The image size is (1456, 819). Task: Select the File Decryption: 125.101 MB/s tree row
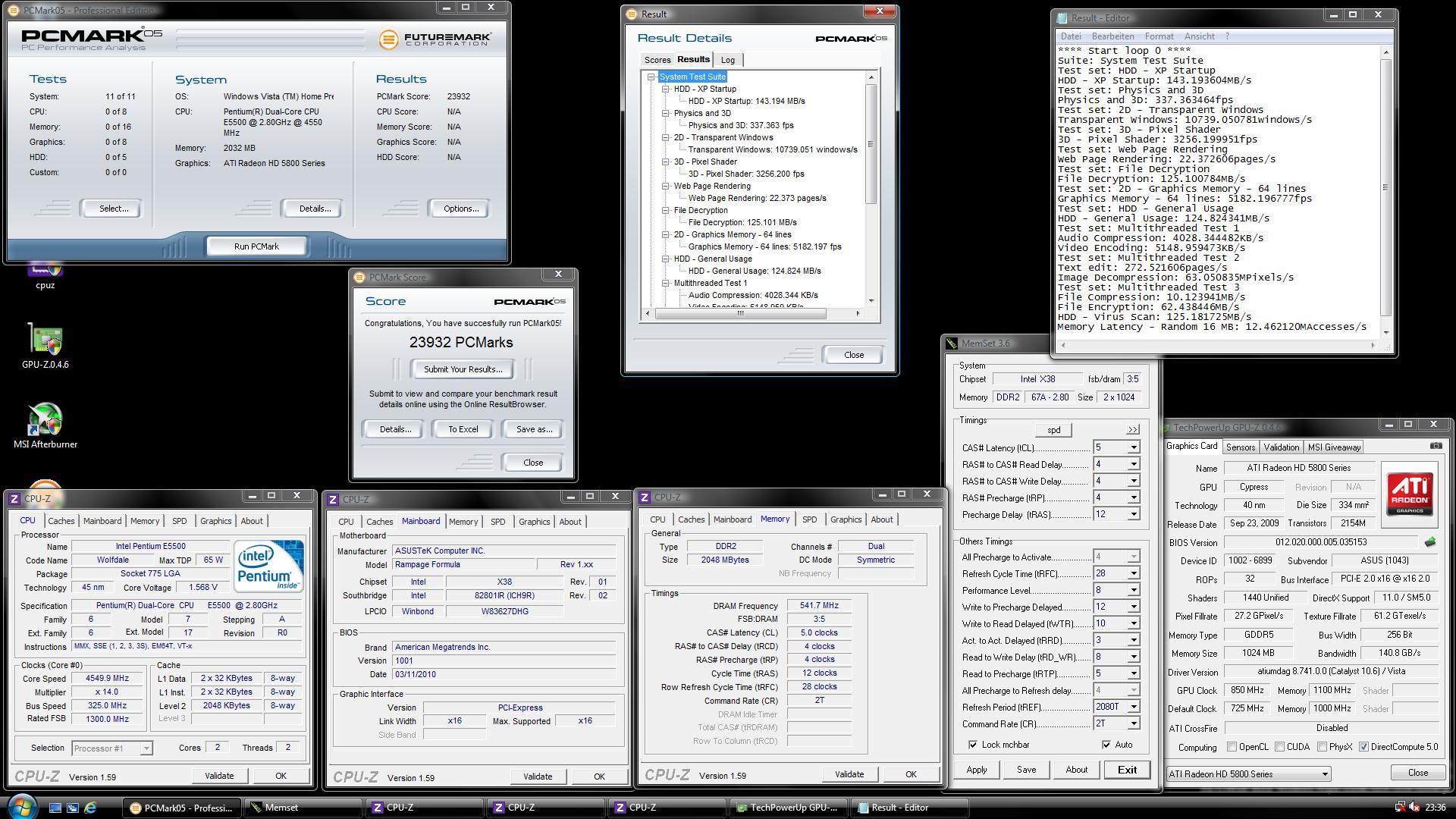(742, 222)
